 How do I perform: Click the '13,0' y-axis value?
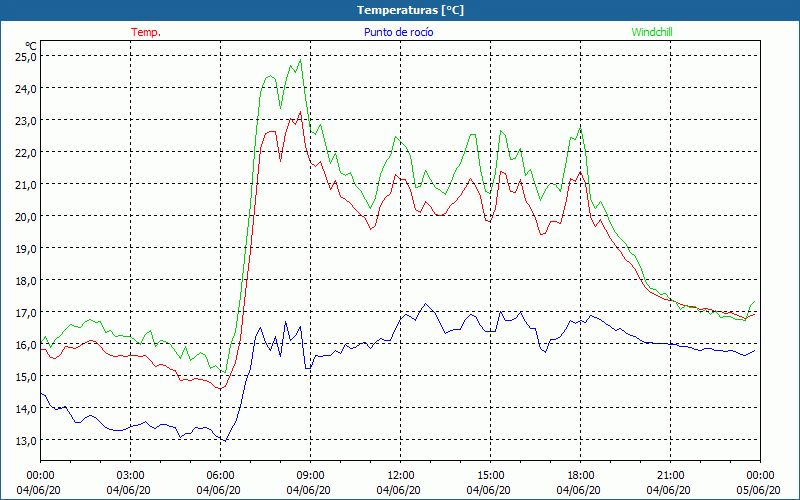coord(26,441)
